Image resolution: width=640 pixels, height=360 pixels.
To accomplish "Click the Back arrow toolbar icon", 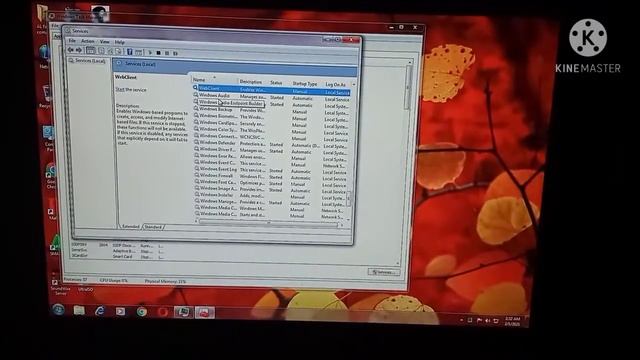I will tap(71, 50).
